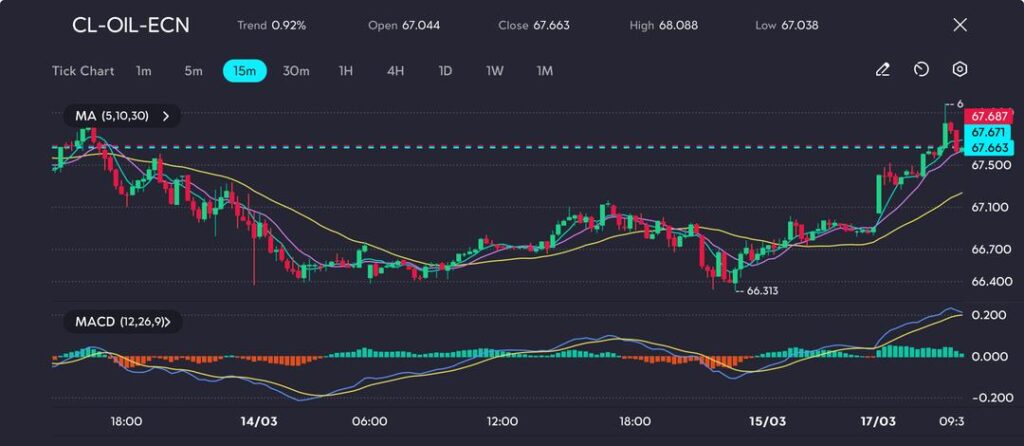Select the active 15m timeframe

[x=244, y=71]
